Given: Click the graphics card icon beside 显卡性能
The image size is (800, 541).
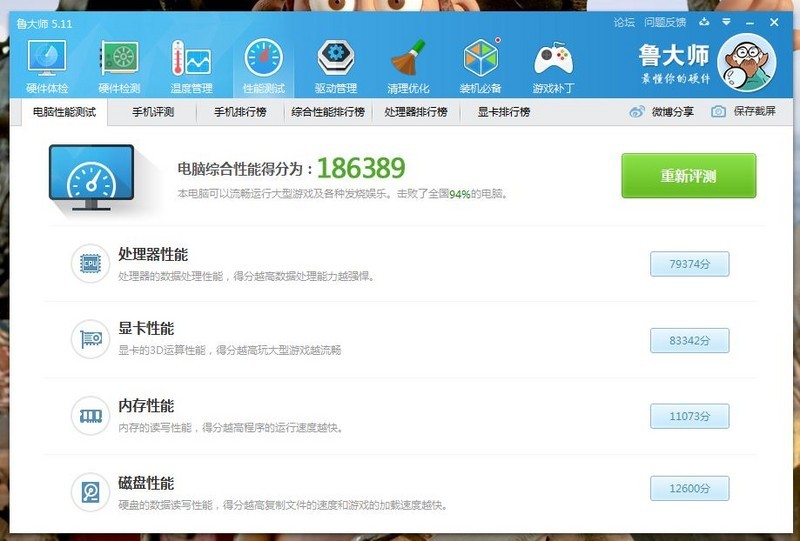Looking at the screenshot, I should [x=90, y=339].
